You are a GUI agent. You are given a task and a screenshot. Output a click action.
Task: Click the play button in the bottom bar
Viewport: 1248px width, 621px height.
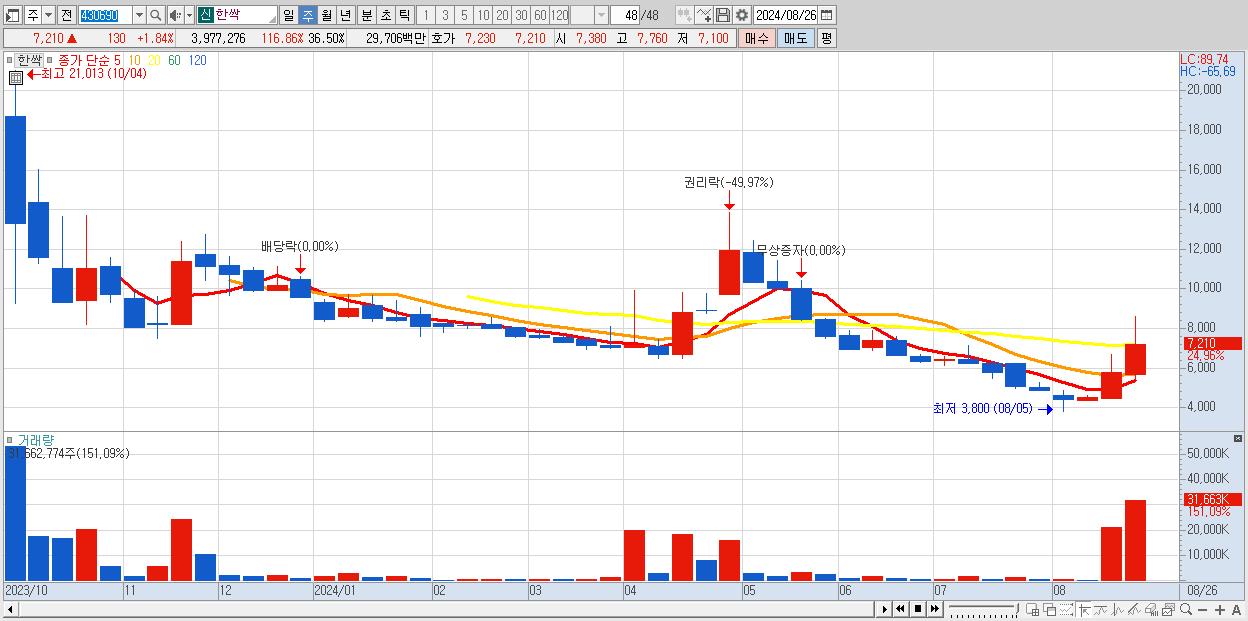click(884, 609)
